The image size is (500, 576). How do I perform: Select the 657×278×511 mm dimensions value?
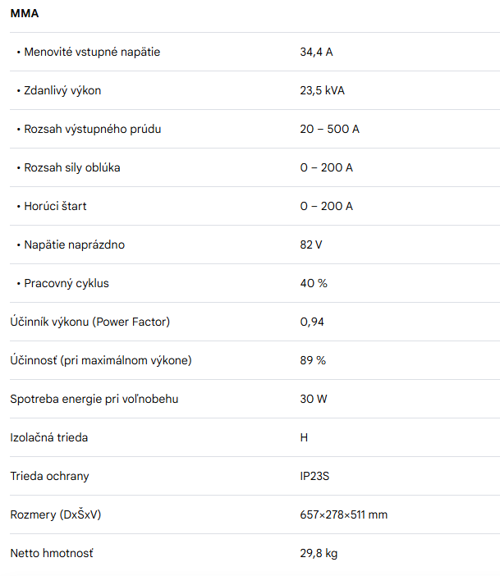click(343, 515)
